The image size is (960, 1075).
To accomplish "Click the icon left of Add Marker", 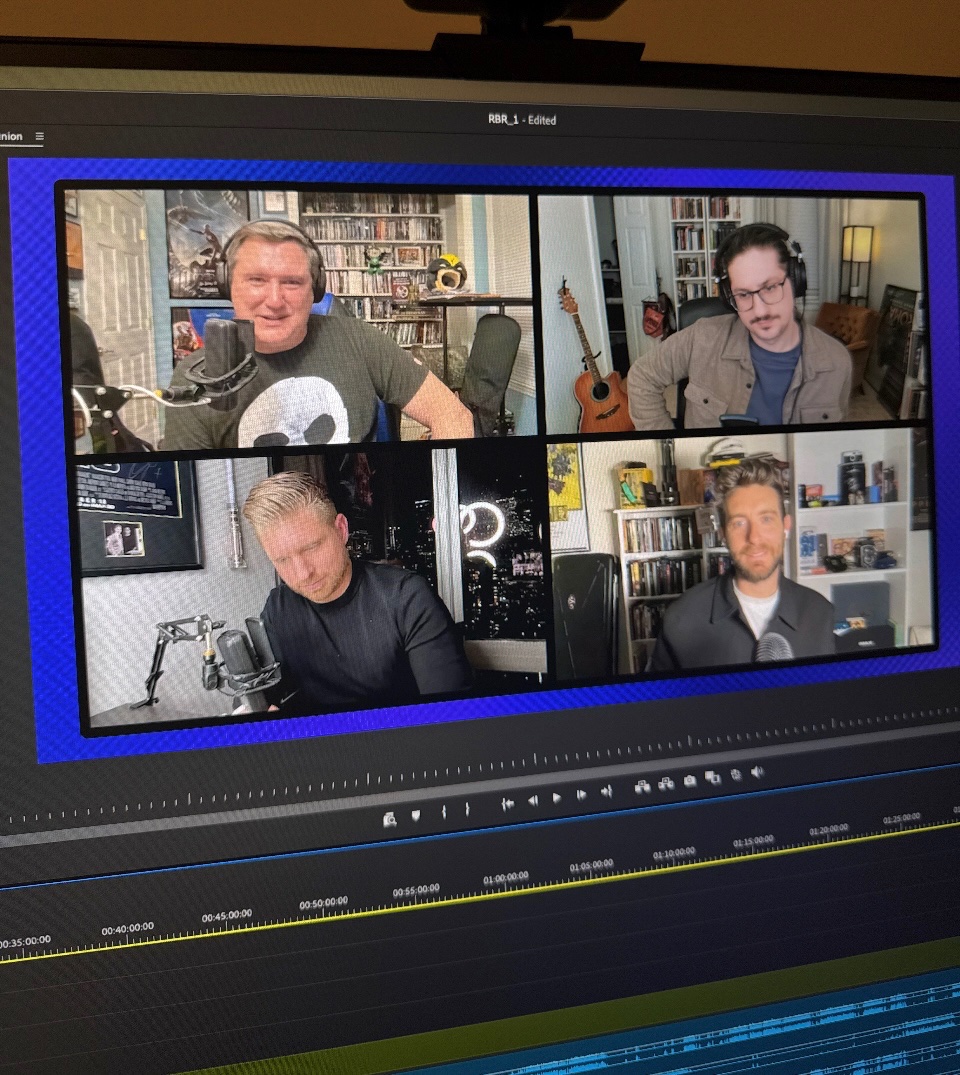I will pyautogui.click(x=389, y=819).
